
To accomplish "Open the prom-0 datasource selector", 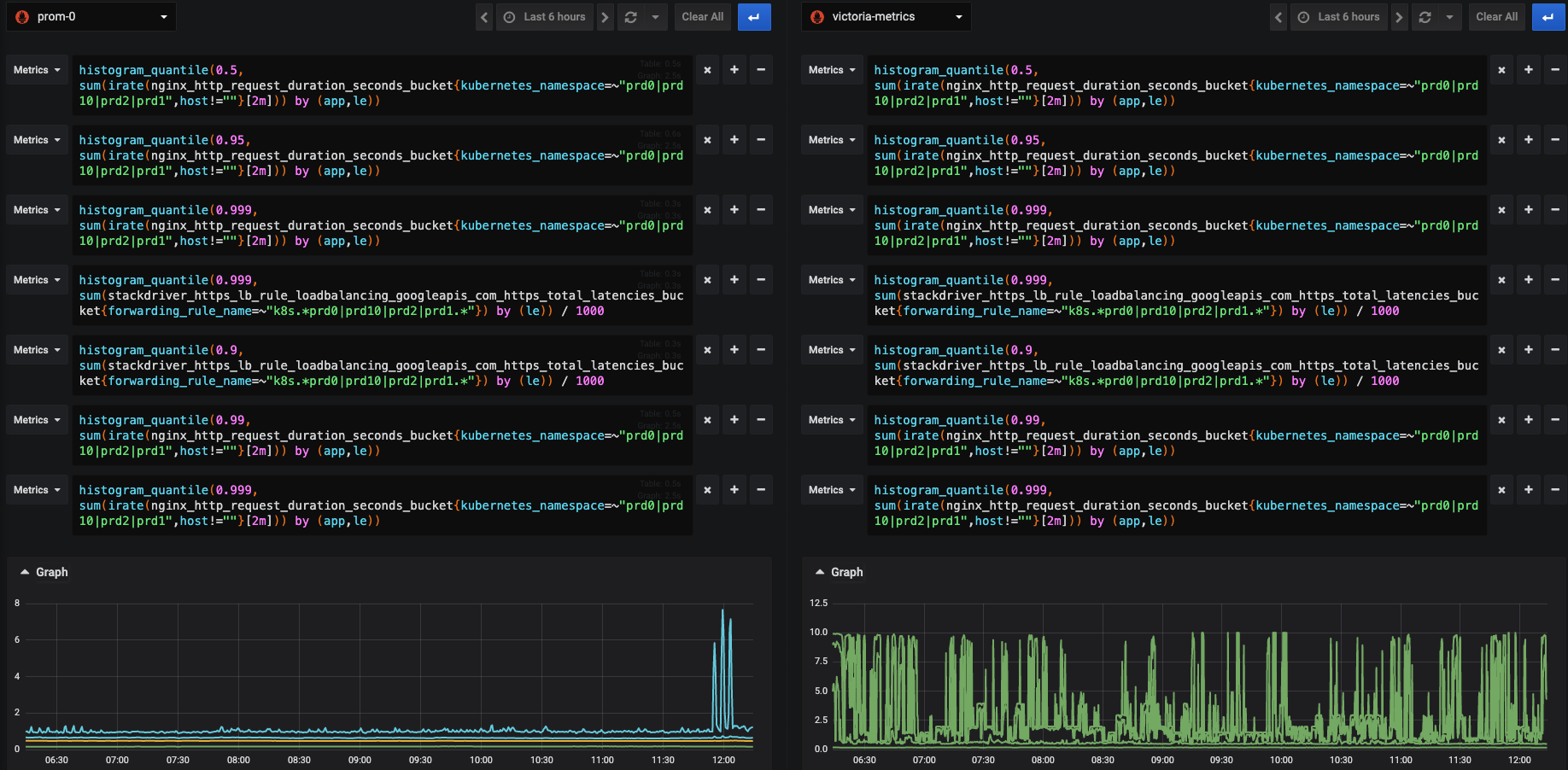I will tap(90, 16).
